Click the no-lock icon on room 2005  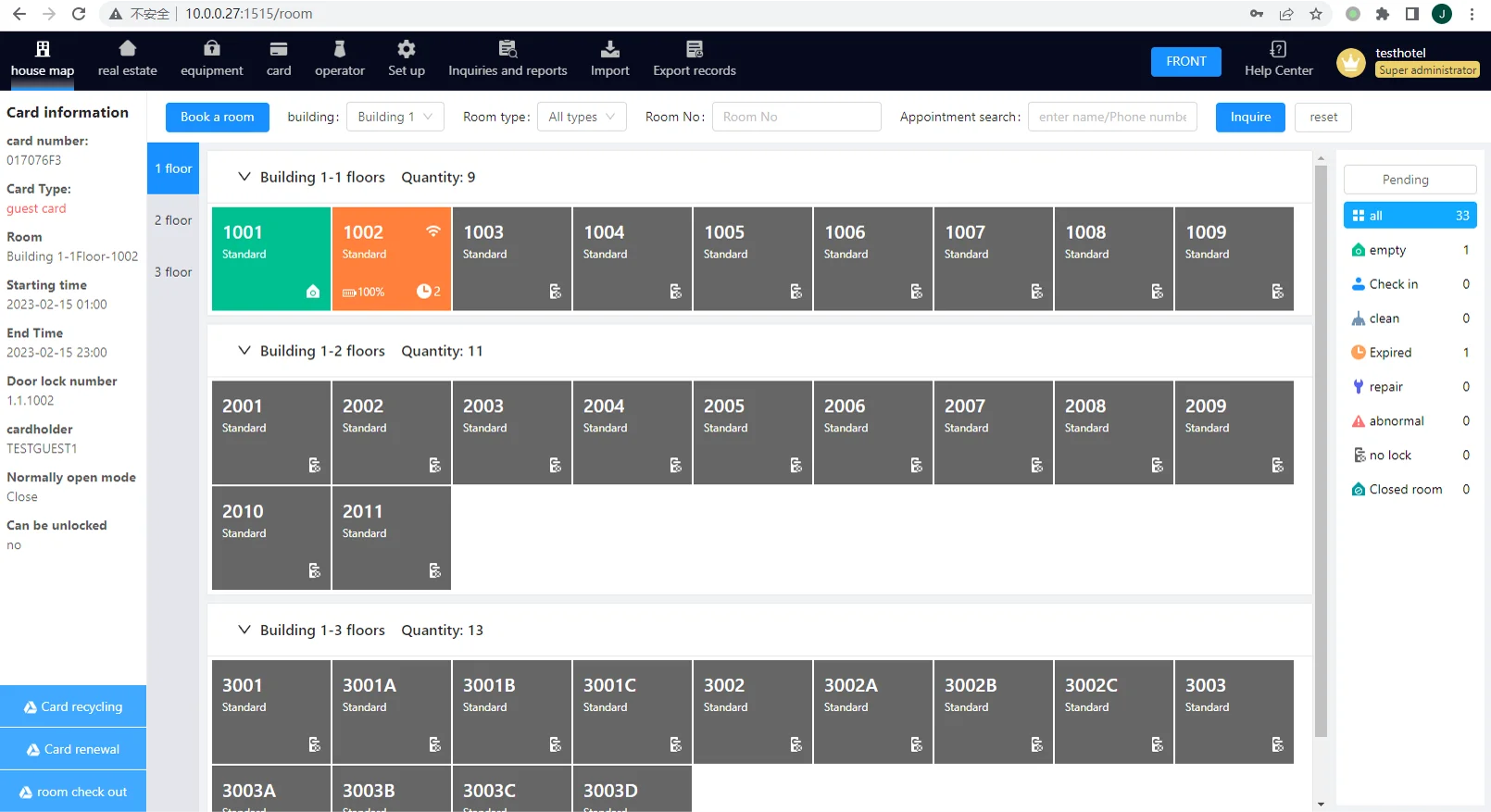click(x=796, y=465)
